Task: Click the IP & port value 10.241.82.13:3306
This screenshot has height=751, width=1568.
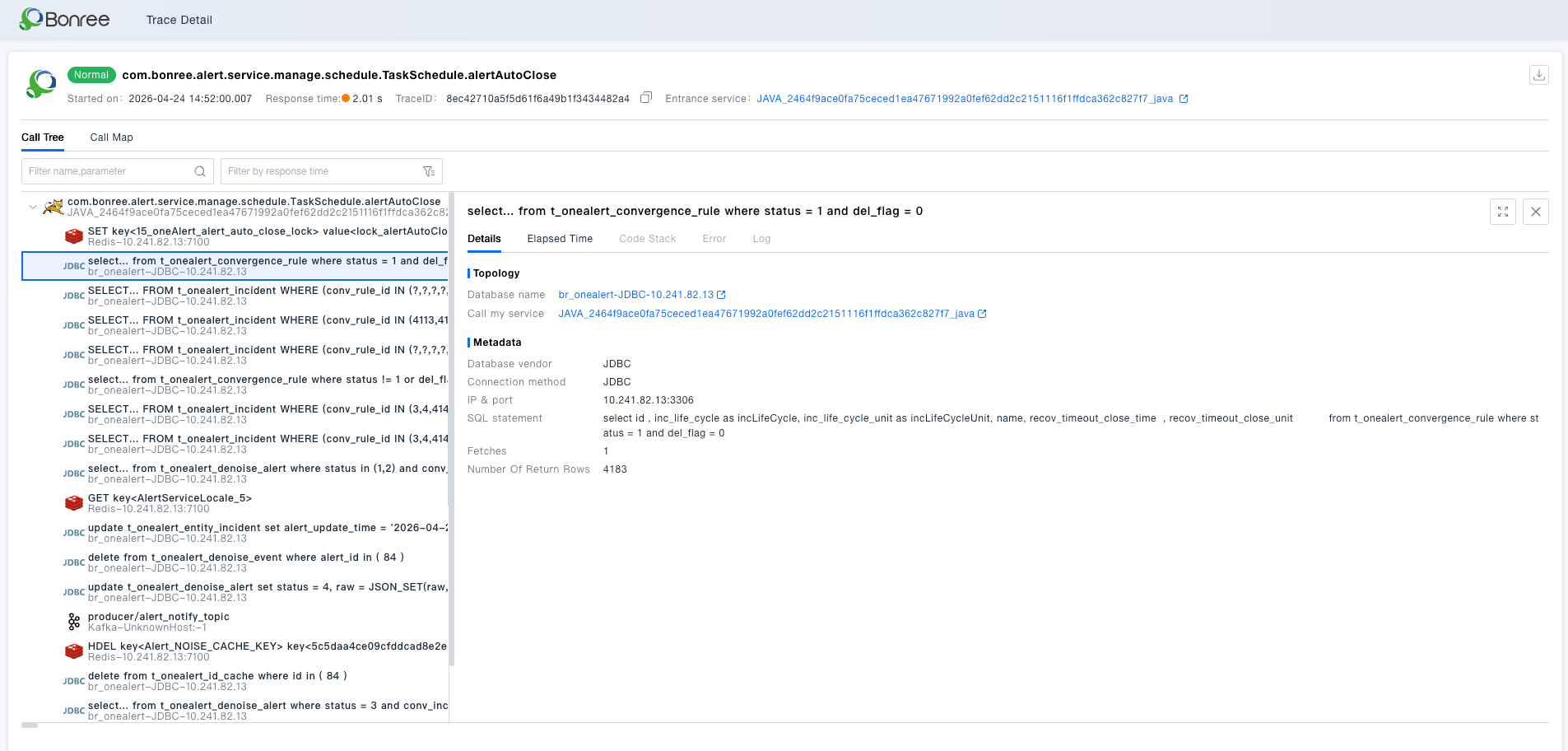Action: (x=649, y=400)
